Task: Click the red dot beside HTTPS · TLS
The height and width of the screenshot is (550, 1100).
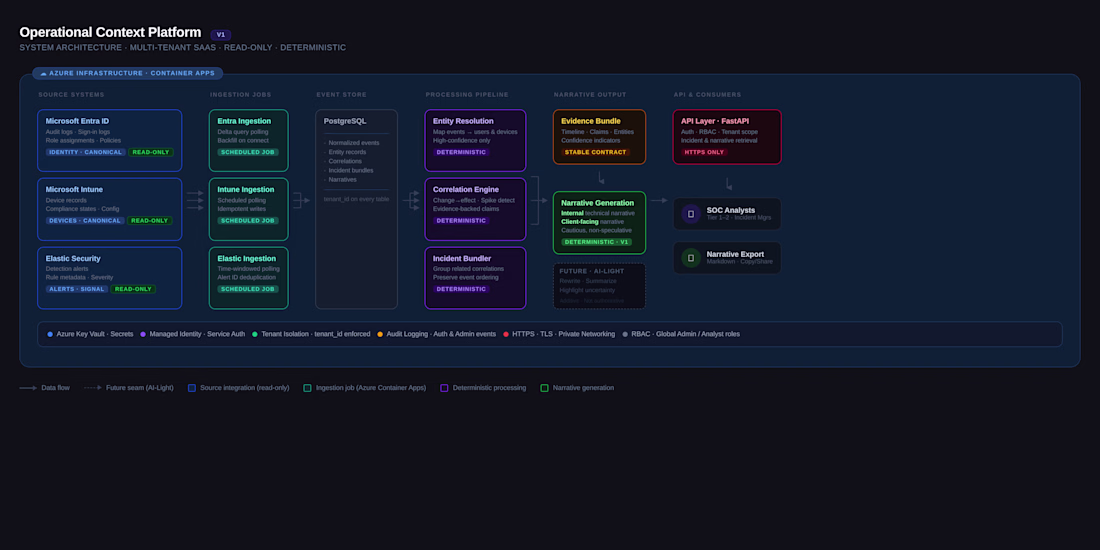Action: pos(506,334)
